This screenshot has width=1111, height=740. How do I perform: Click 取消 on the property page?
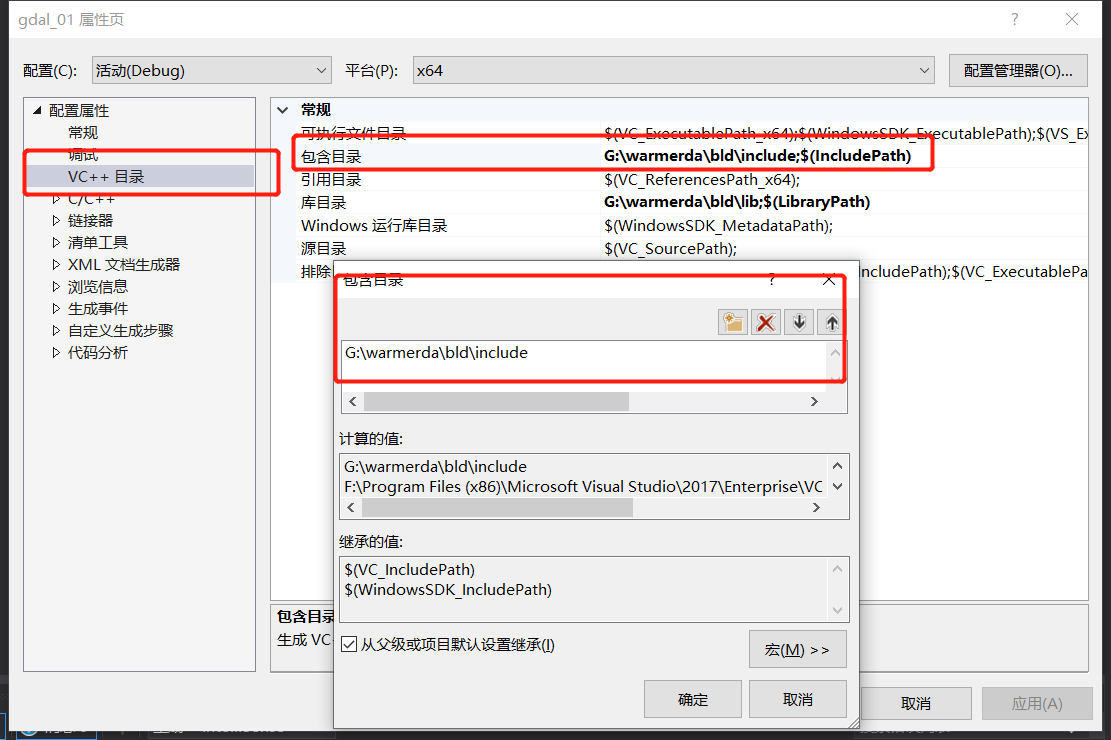point(915,703)
